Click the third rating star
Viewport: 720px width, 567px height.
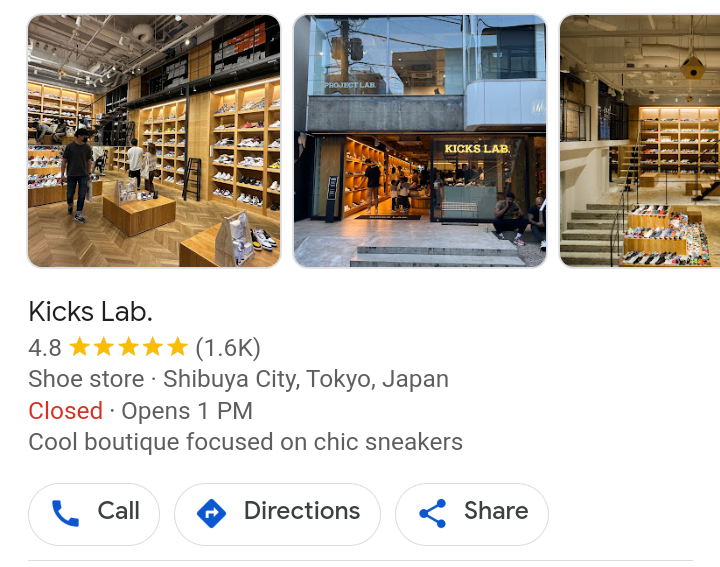click(128, 347)
